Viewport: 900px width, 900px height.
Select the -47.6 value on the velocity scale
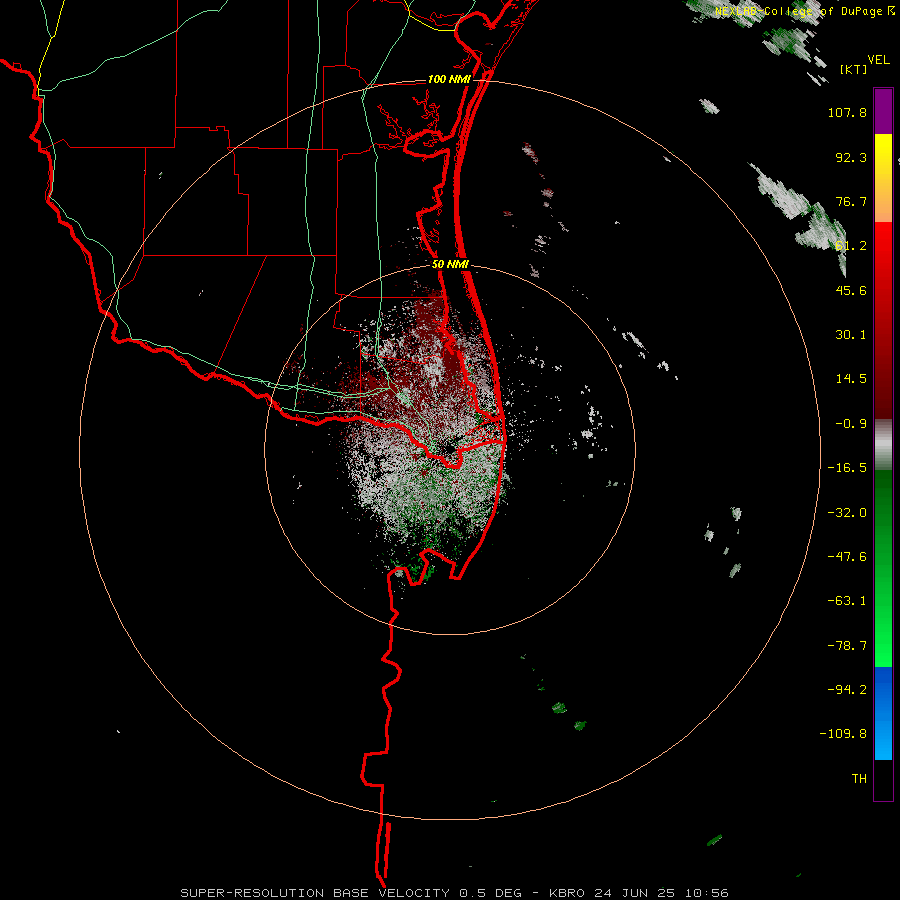(x=847, y=557)
